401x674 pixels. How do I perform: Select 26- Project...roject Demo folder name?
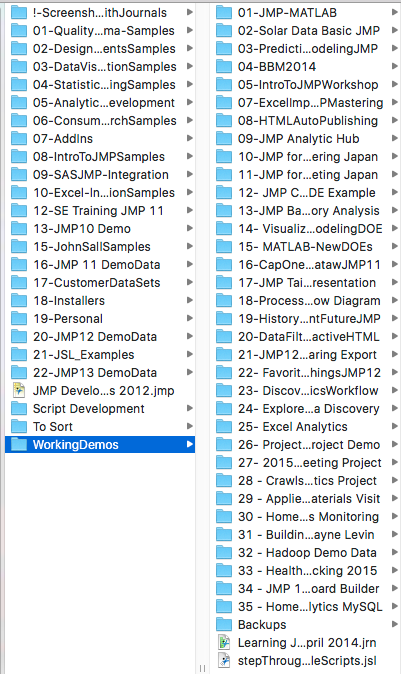(x=309, y=444)
